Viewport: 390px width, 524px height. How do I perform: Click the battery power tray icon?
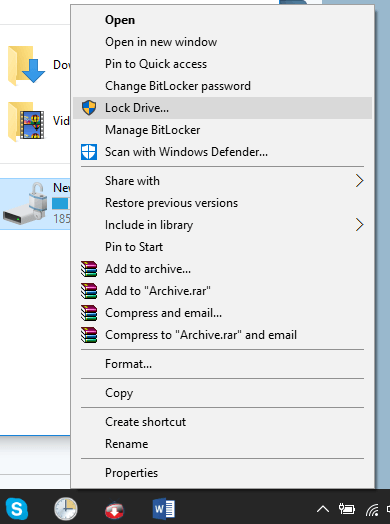click(347, 509)
